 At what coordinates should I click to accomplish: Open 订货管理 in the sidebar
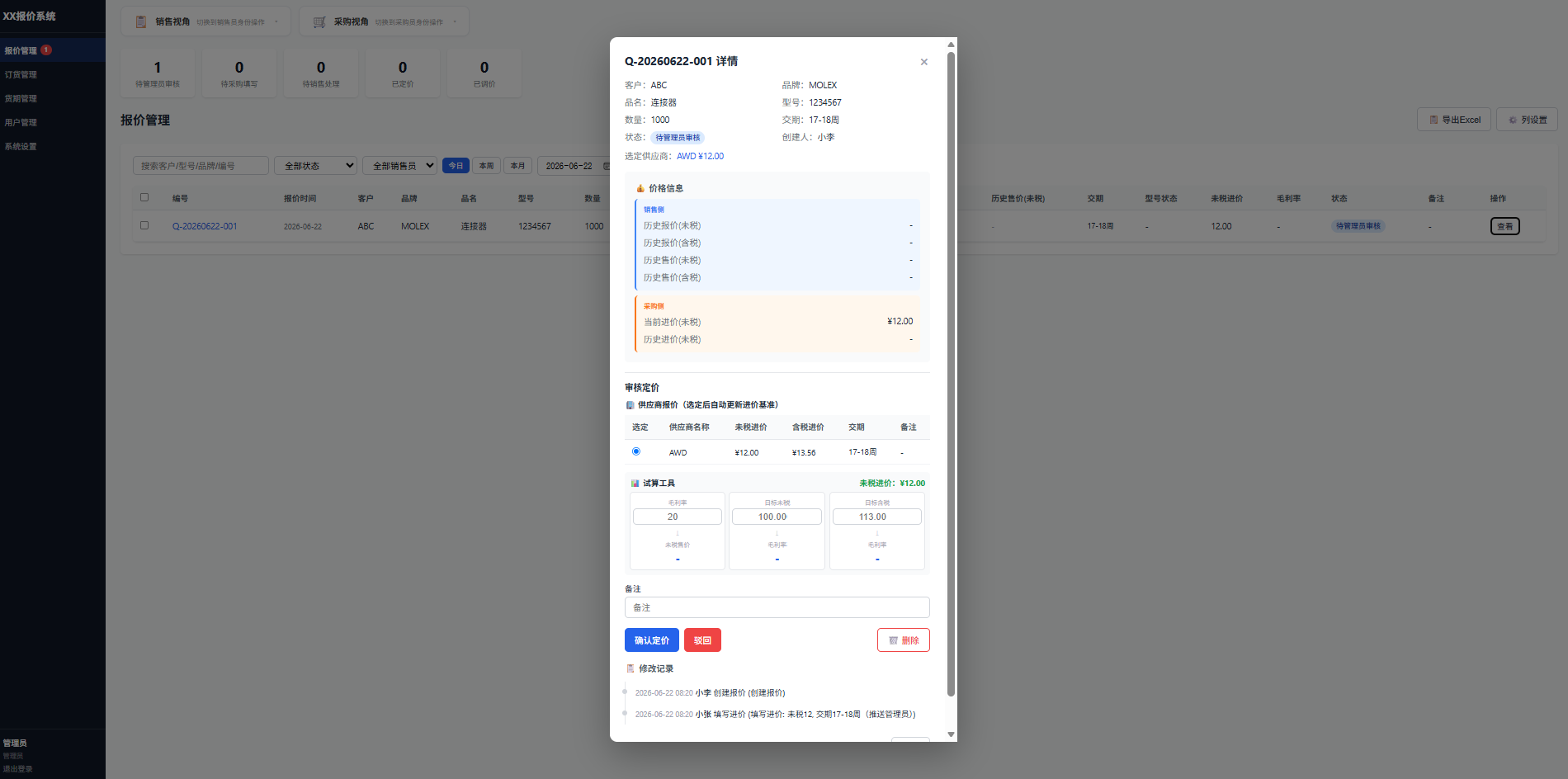click(53, 74)
